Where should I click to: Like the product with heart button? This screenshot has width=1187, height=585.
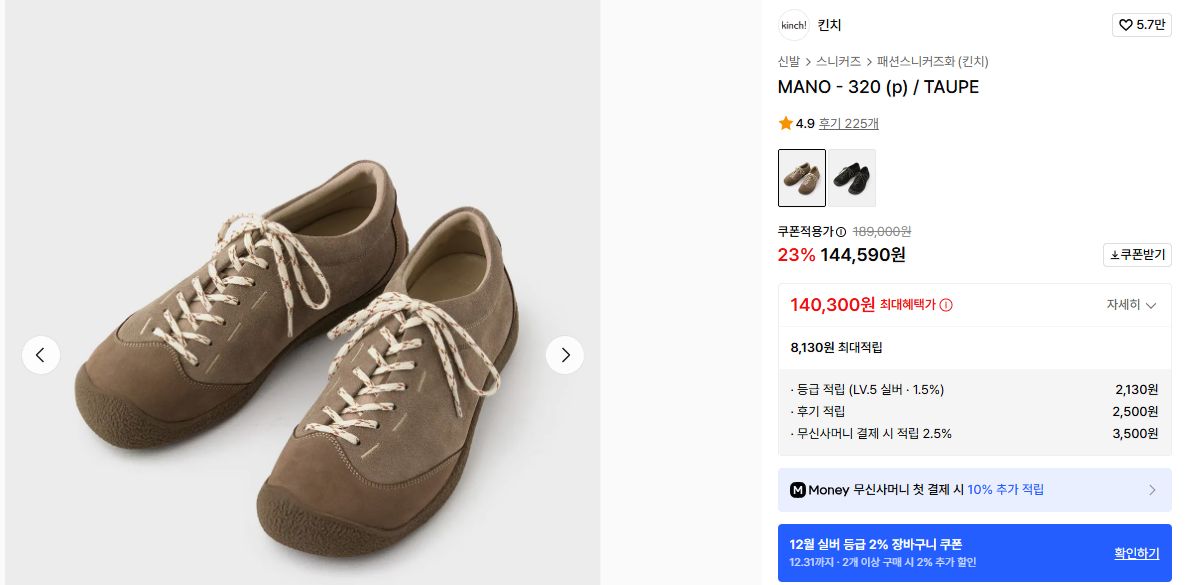(x=1141, y=25)
